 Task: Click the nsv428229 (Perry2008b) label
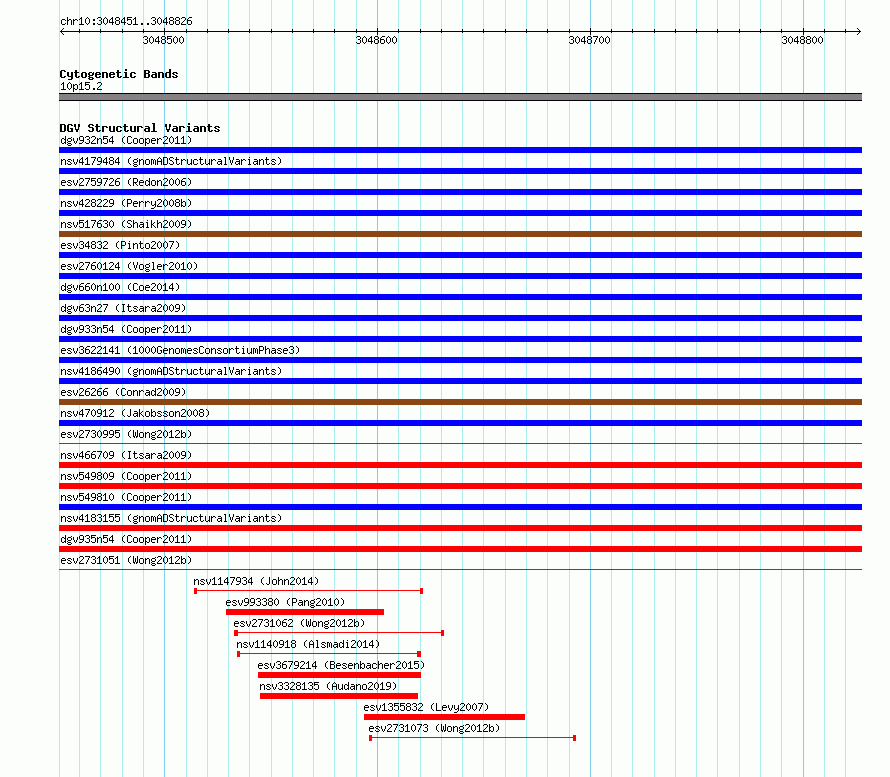pyautogui.click(x=126, y=203)
